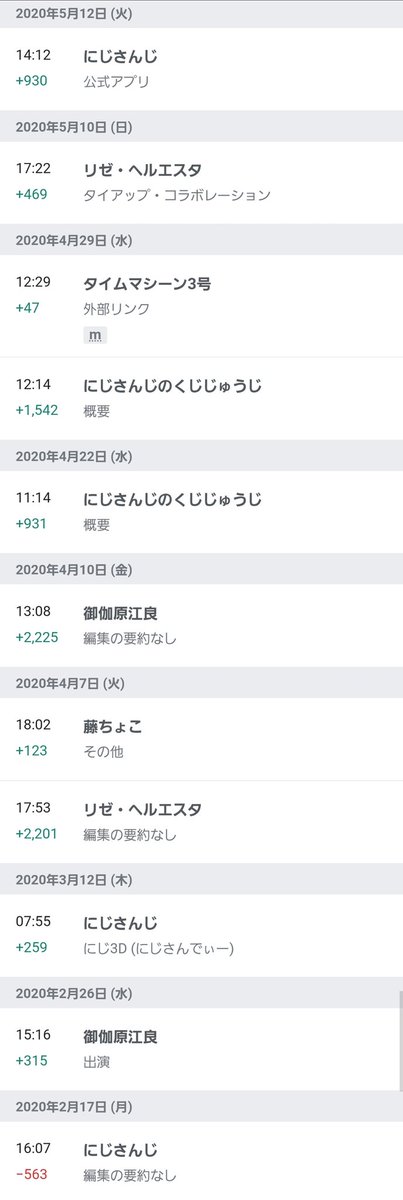
Task: Click the −563 red byte change value
Action: point(32,1175)
